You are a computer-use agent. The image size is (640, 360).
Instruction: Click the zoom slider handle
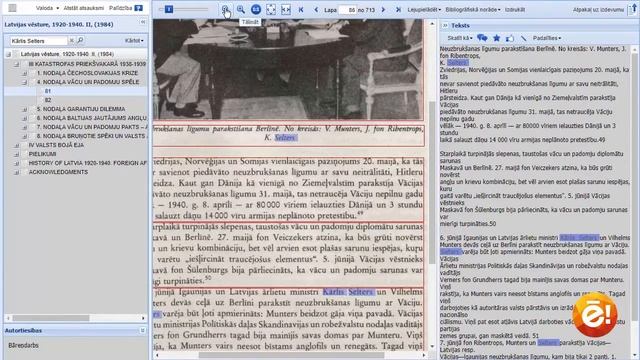pos(169,9)
